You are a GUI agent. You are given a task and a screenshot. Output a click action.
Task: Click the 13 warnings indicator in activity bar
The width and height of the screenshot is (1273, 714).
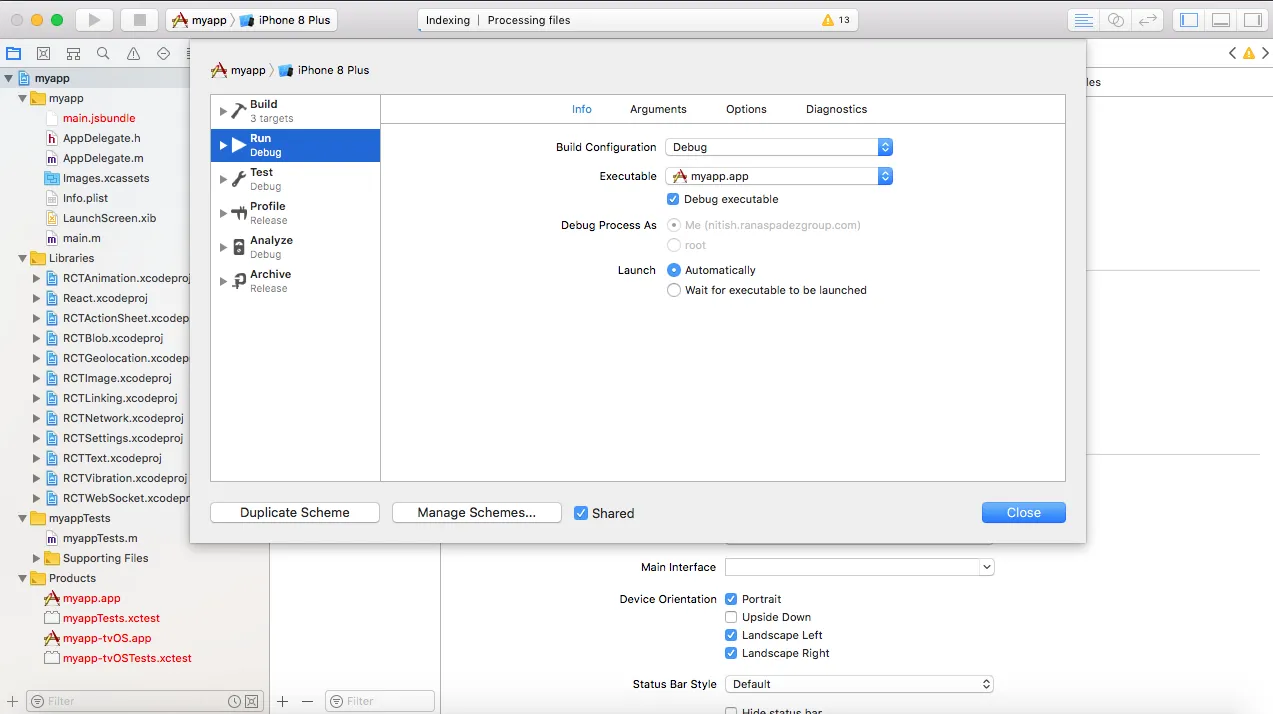[836, 20]
